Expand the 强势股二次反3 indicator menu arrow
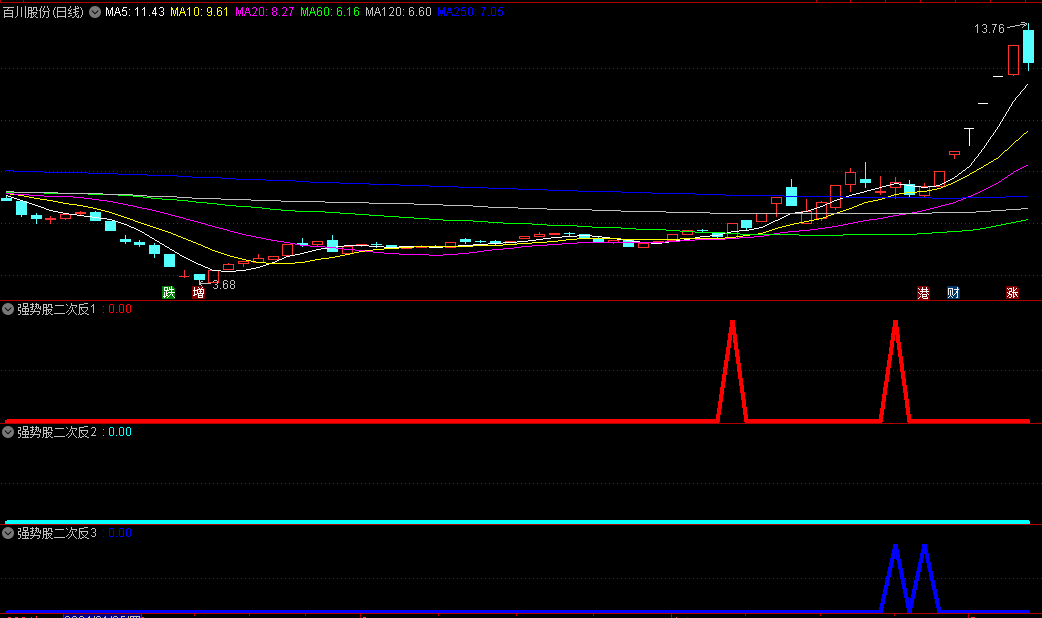This screenshot has width=1042, height=618. (x=8, y=533)
